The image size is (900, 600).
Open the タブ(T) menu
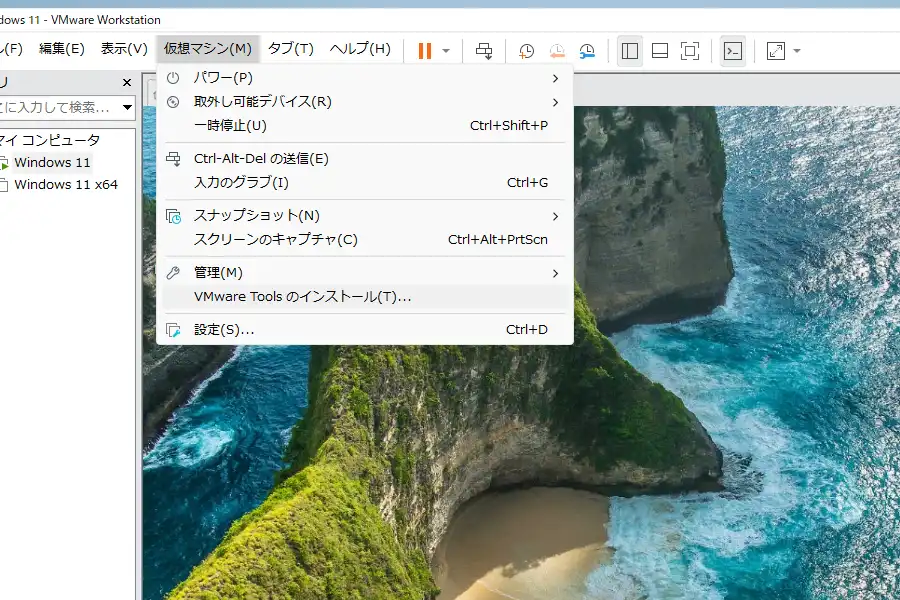click(290, 49)
